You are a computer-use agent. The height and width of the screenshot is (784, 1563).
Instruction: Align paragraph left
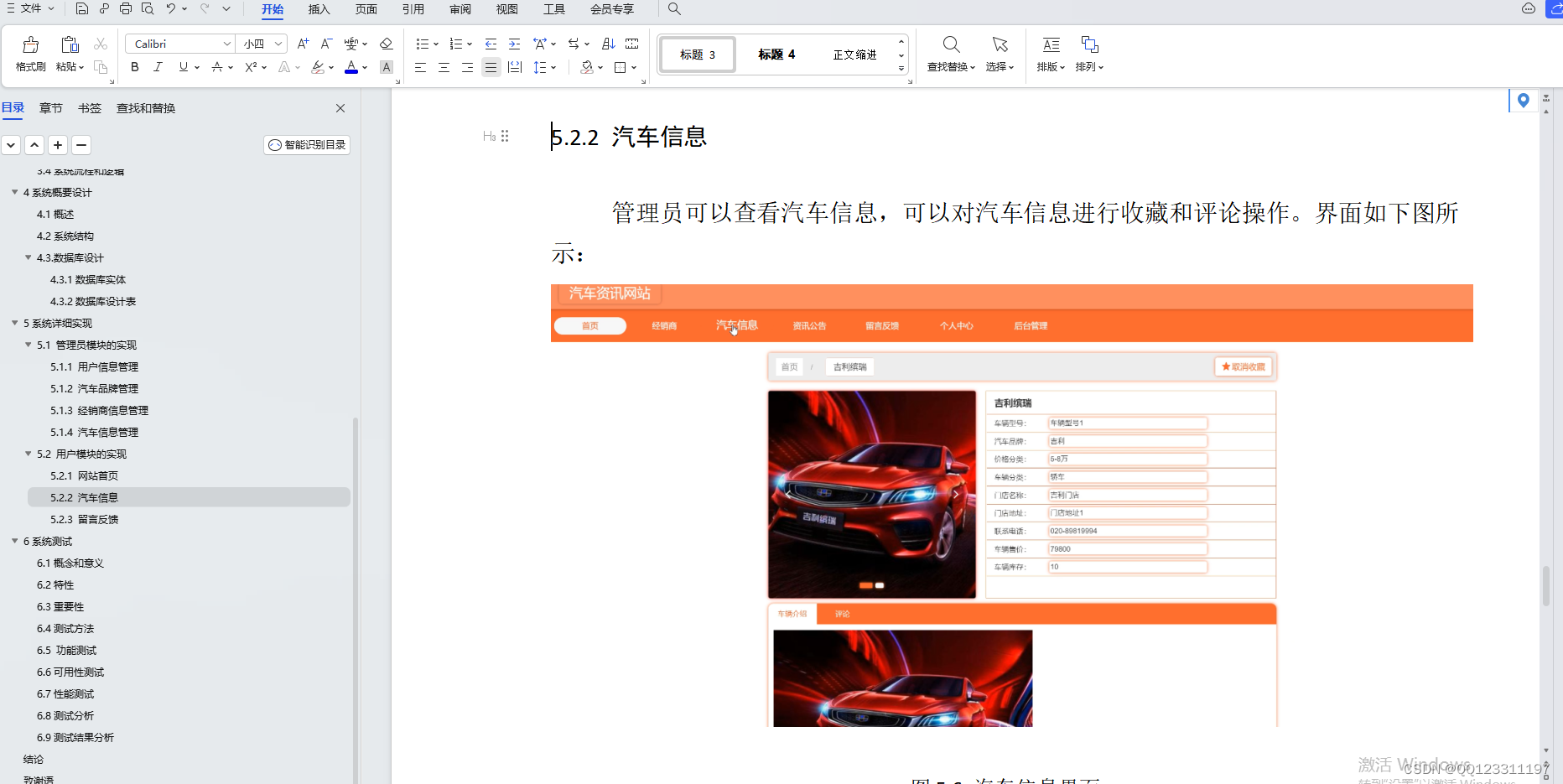[x=420, y=67]
